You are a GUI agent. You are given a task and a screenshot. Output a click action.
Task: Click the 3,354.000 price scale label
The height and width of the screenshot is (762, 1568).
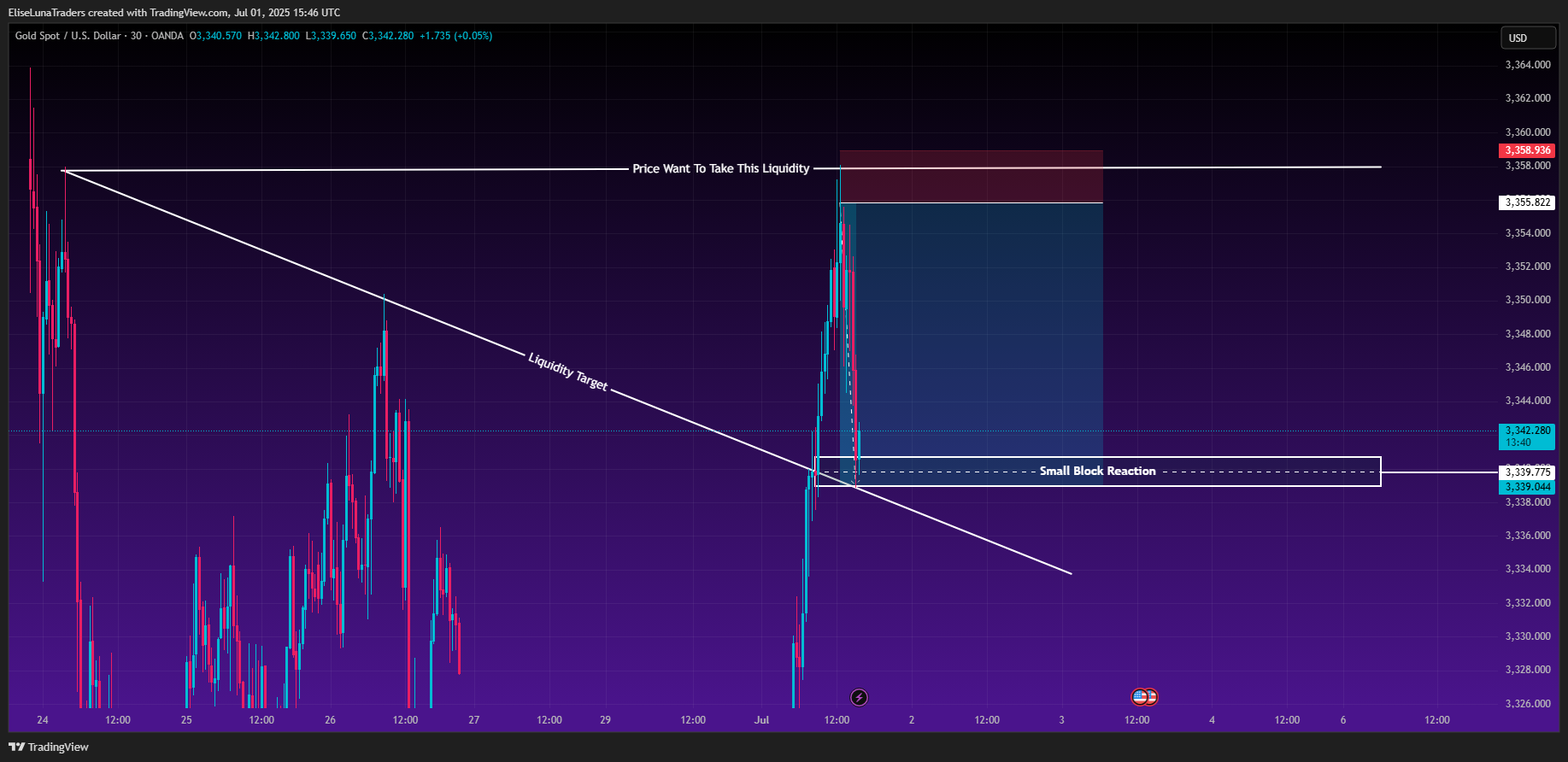1527,233
